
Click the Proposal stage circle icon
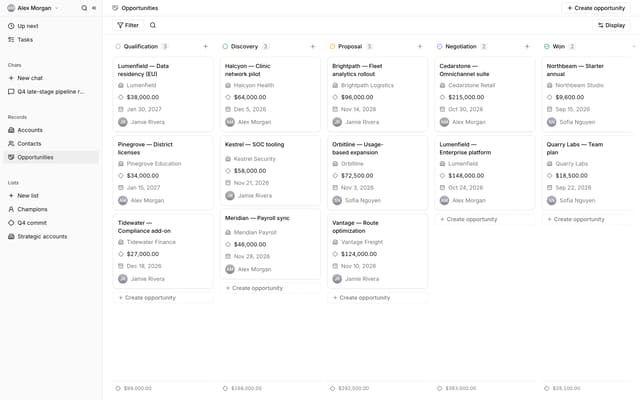pos(332,47)
